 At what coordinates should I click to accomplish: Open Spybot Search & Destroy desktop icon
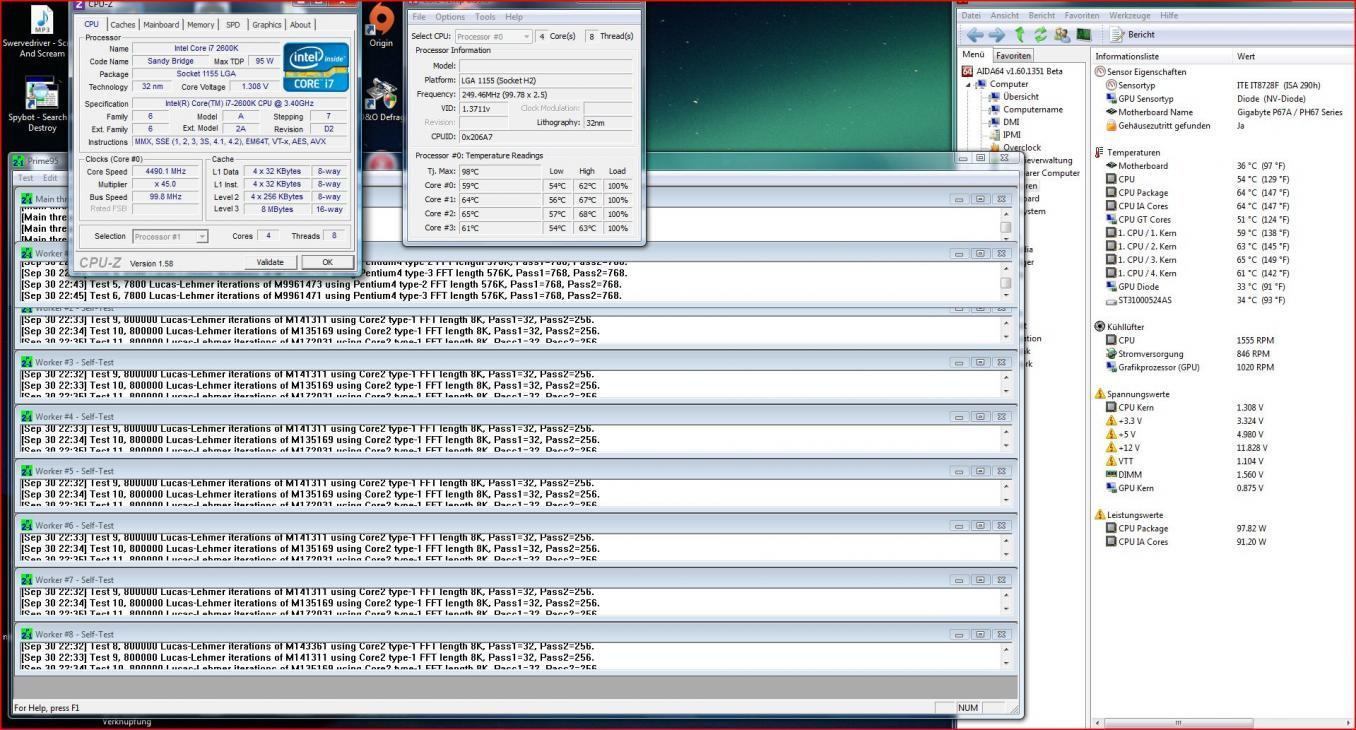click(x=42, y=104)
